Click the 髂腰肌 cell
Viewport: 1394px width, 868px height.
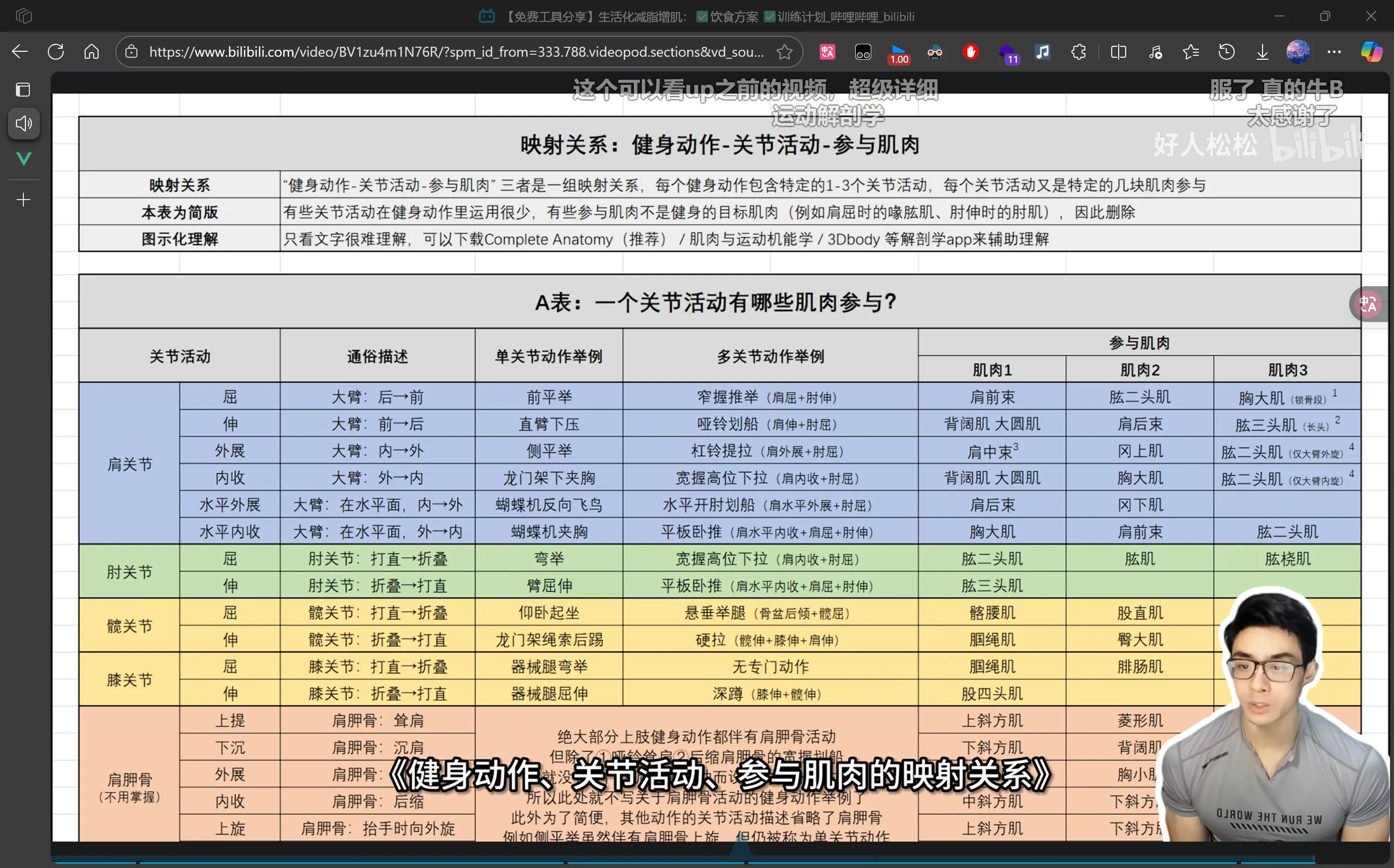(992, 613)
